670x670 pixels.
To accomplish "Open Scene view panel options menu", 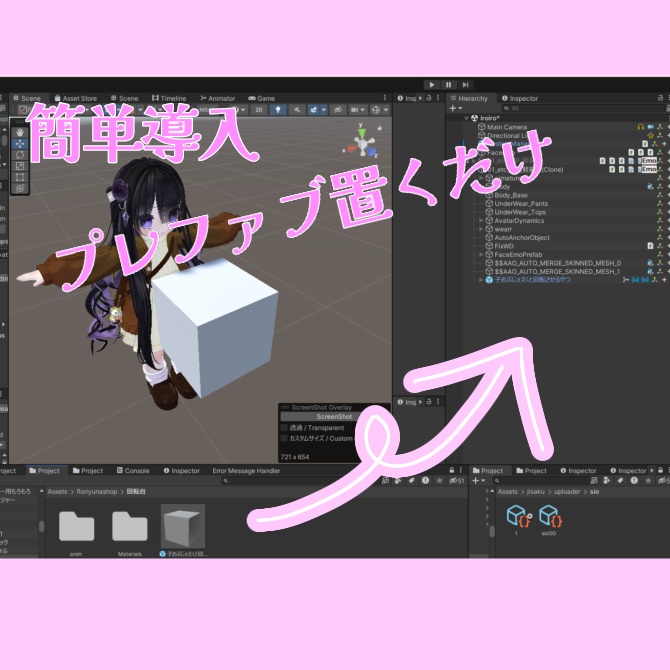I will point(385,98).
